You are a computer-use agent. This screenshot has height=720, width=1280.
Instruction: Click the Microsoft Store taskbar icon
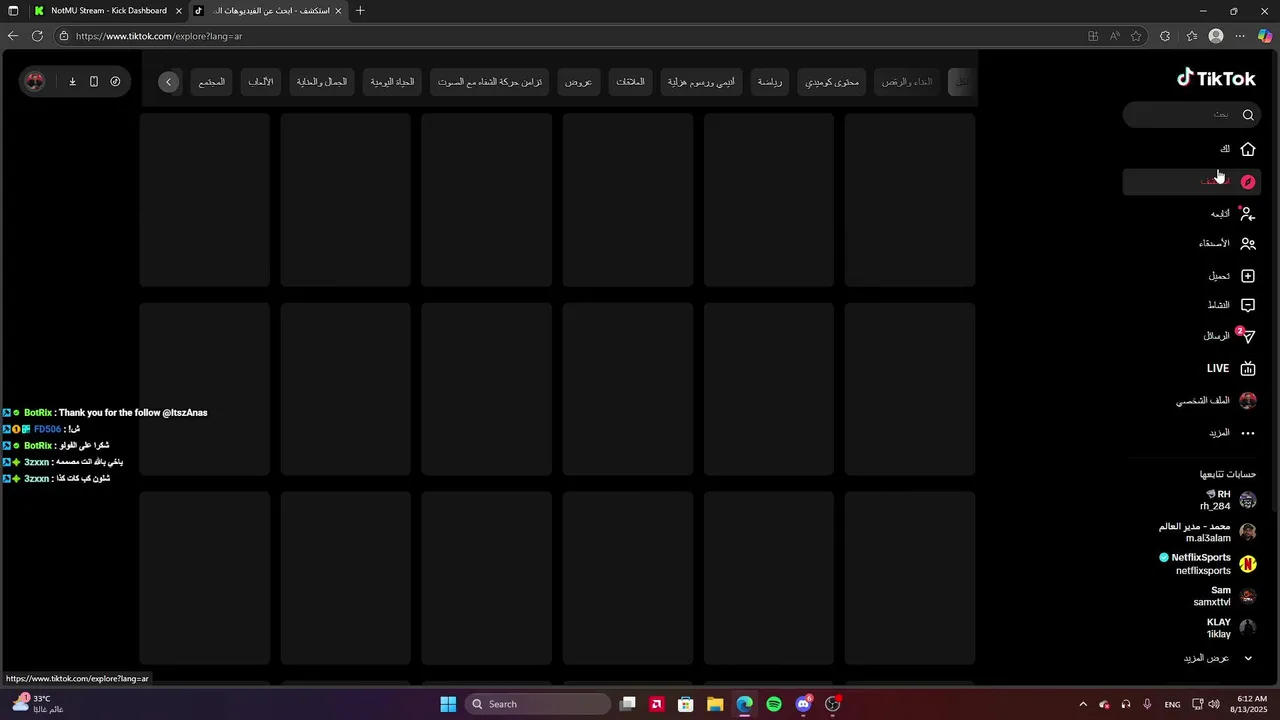point(686,704)
